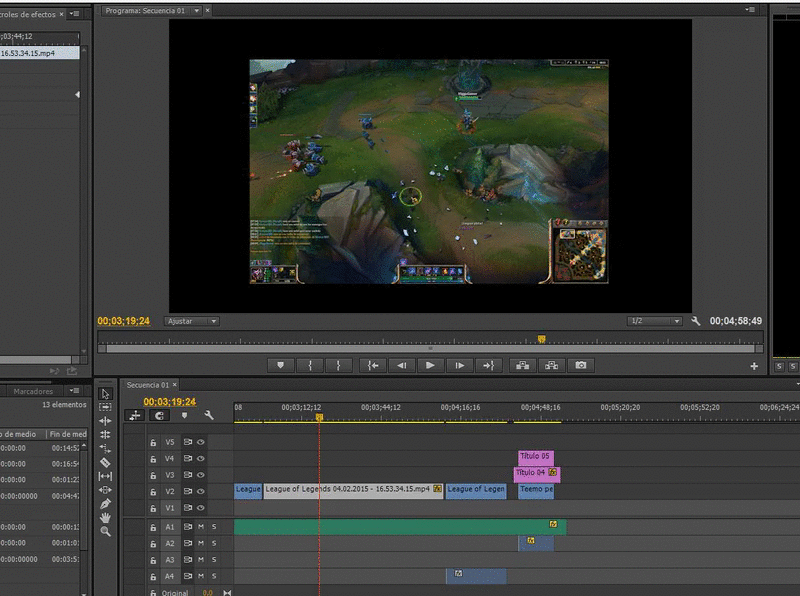Open Marcadores panel menu
Screen dimensions: 800x596
(x=74, y=391)
